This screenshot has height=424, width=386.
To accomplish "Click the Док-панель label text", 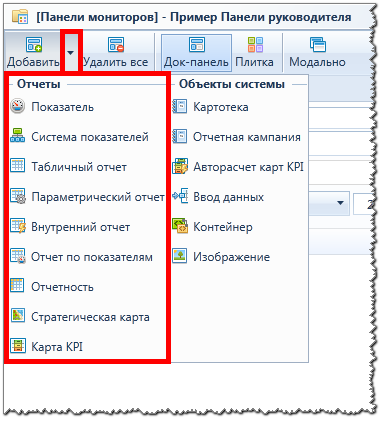I will pos(196,62).
